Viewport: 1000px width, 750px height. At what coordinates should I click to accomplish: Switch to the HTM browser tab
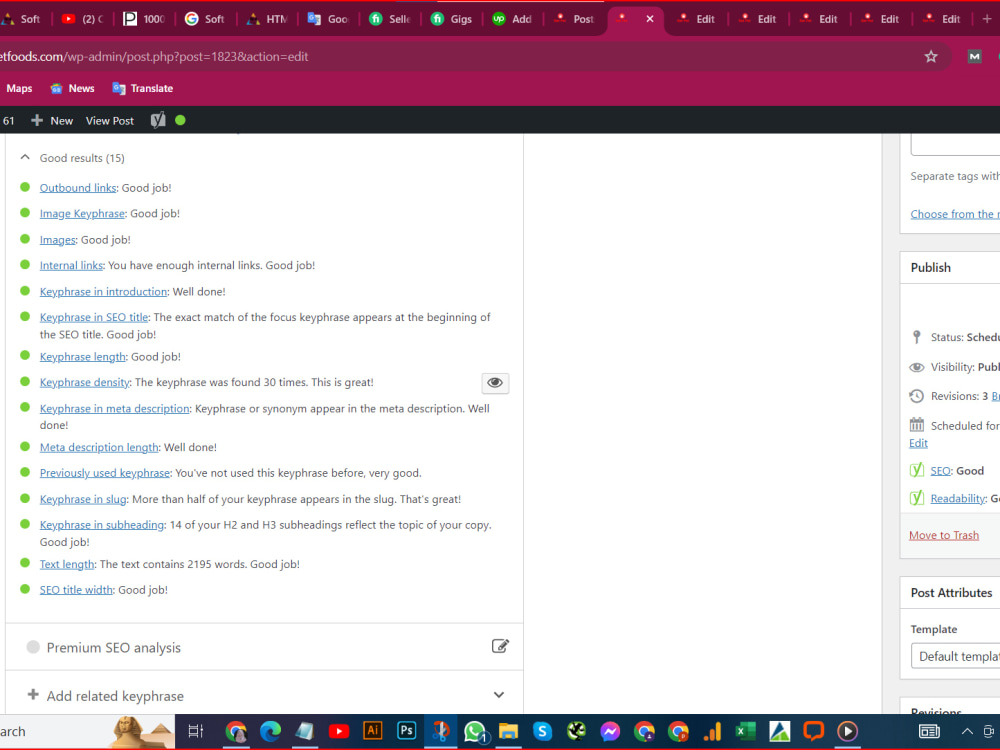267,19
